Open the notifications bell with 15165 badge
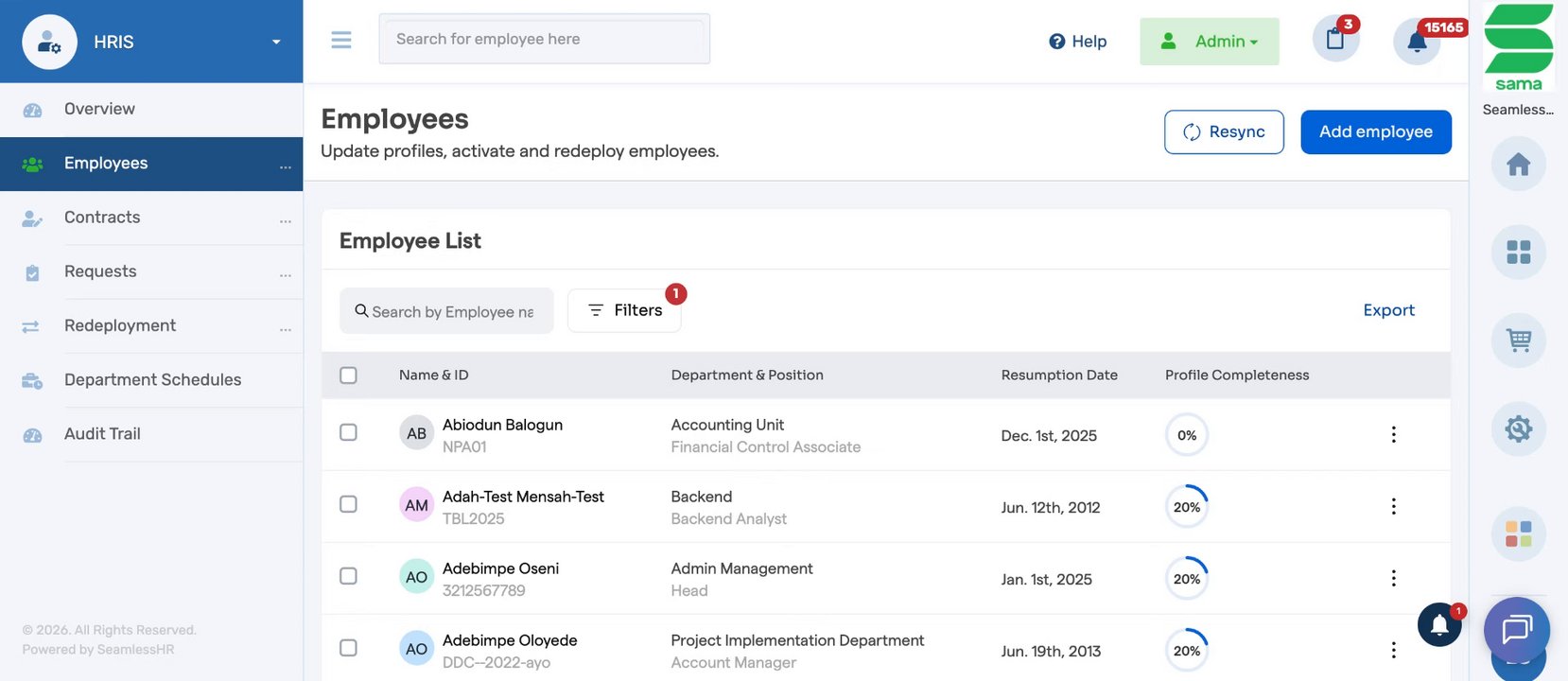This screenshot has height=681, width=1568. coord(1417,42)
